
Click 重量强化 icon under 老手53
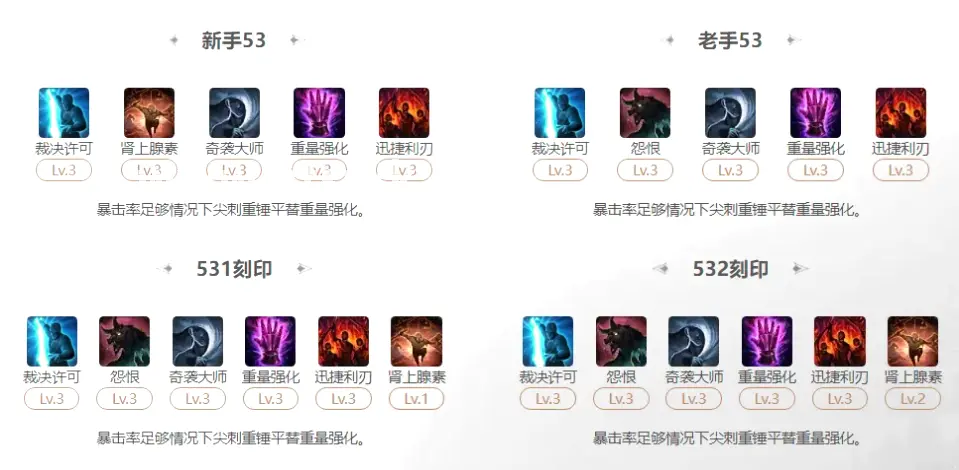[816, 113]
